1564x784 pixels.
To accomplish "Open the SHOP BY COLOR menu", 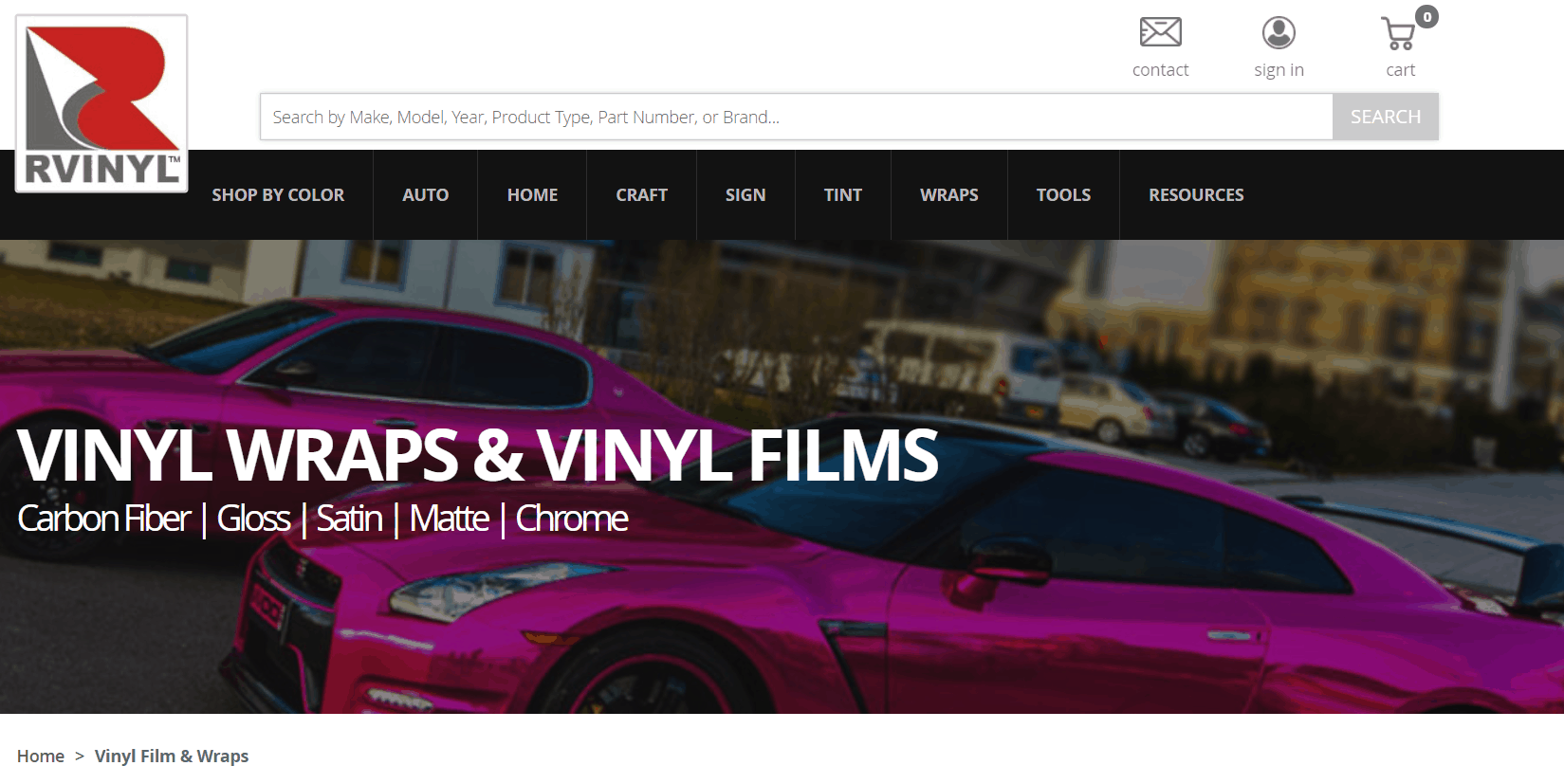I will click(278, 194).
